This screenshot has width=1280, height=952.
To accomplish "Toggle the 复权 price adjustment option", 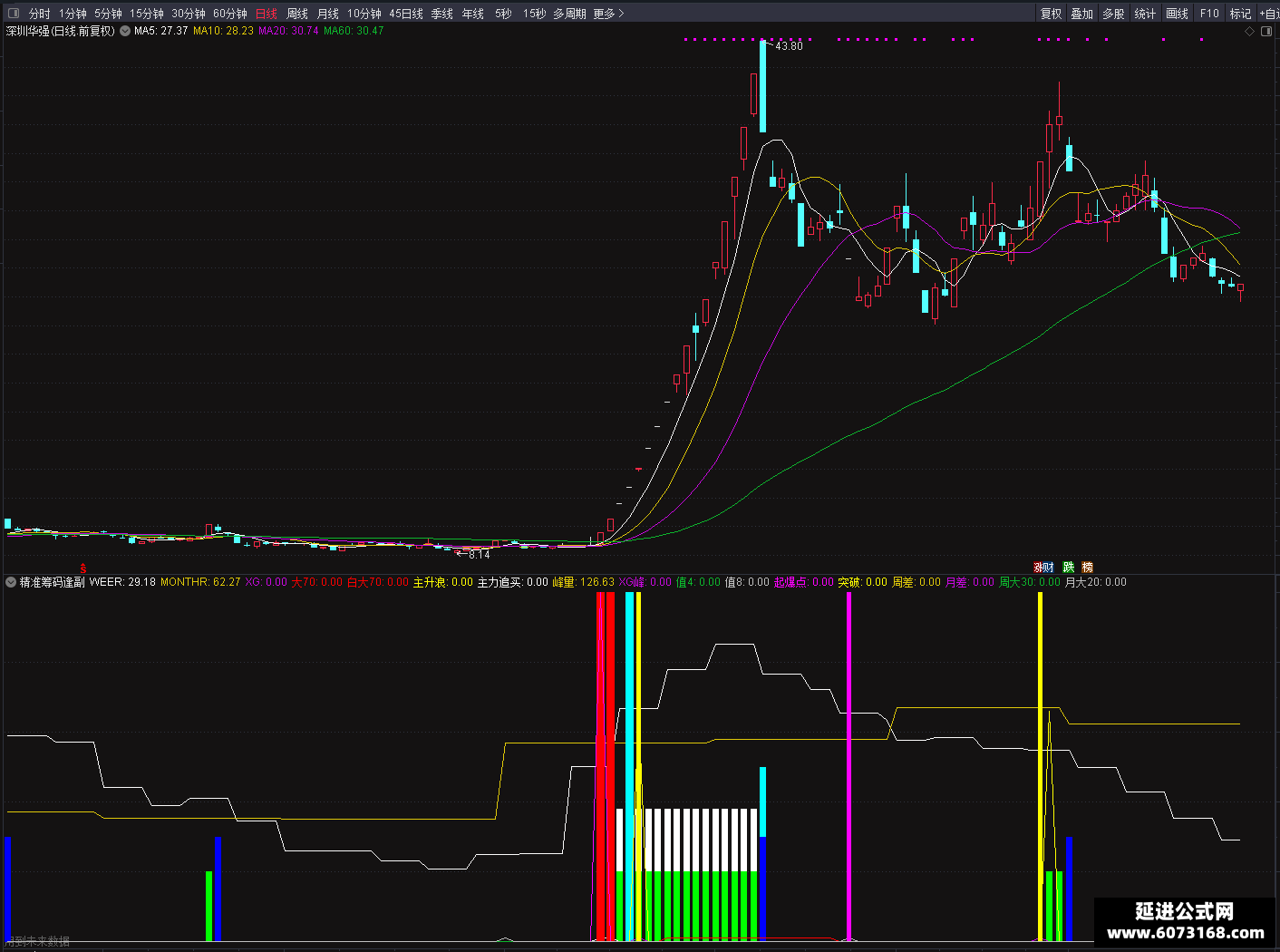I will pos(1051,14).
